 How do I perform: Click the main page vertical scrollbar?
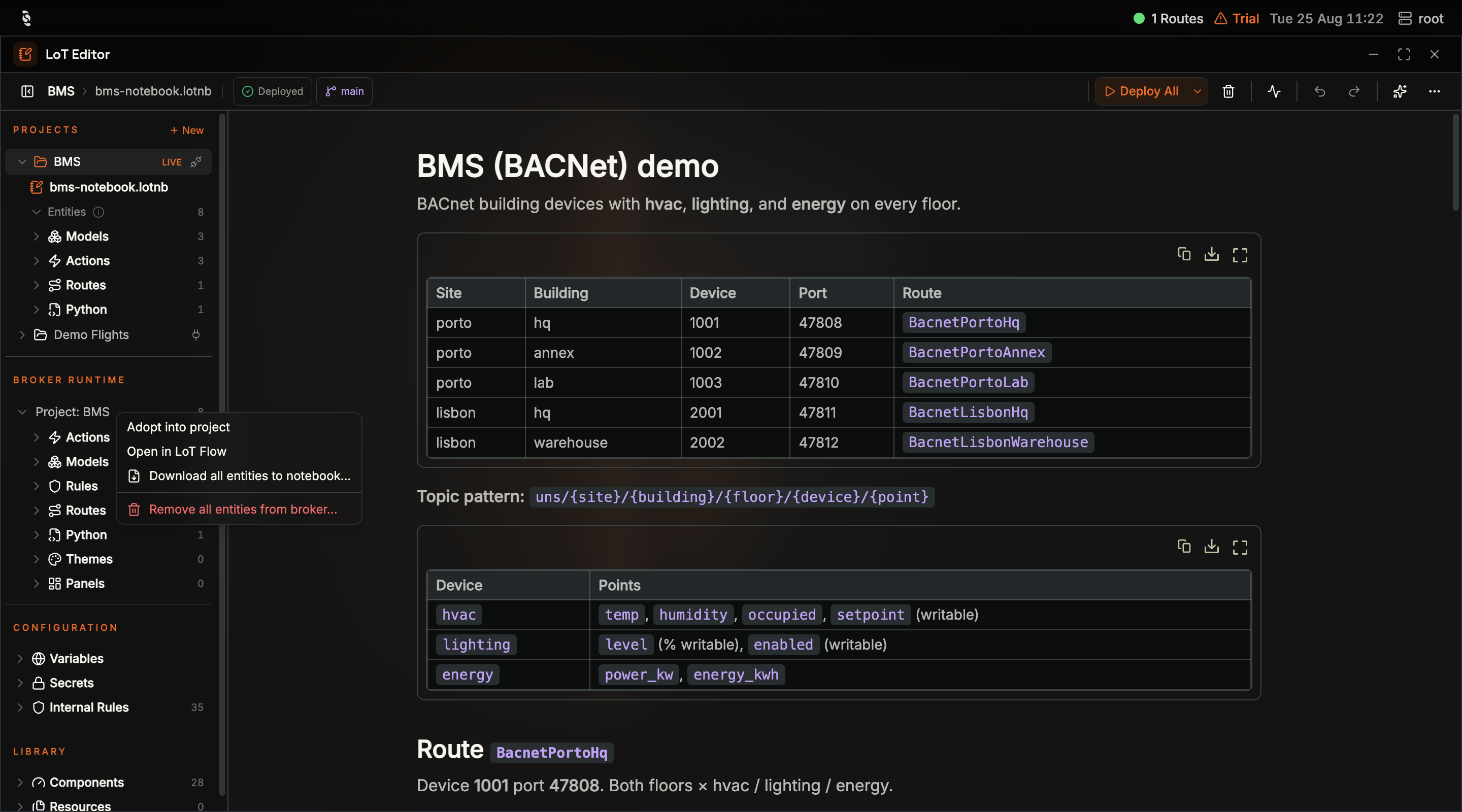1456,162
